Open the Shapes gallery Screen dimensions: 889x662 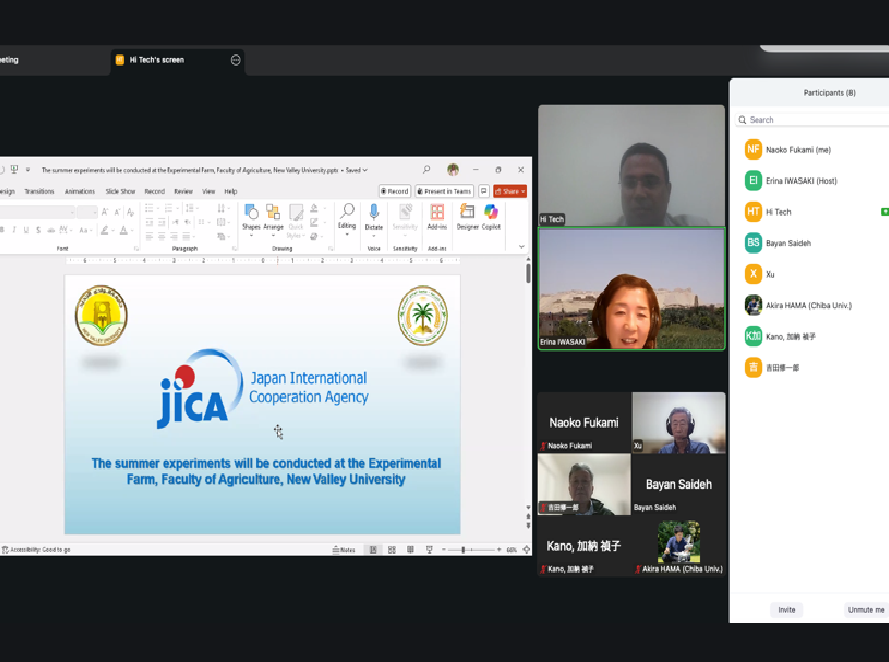click(251, 212)
